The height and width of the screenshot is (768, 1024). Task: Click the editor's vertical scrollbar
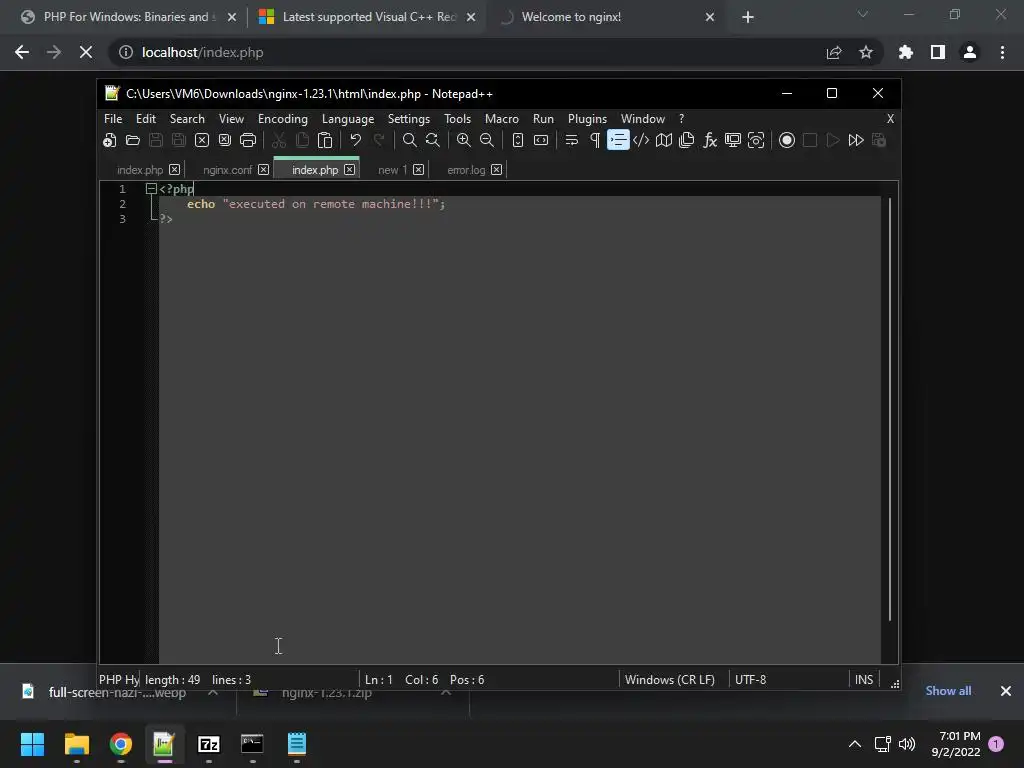click(889, 409)
